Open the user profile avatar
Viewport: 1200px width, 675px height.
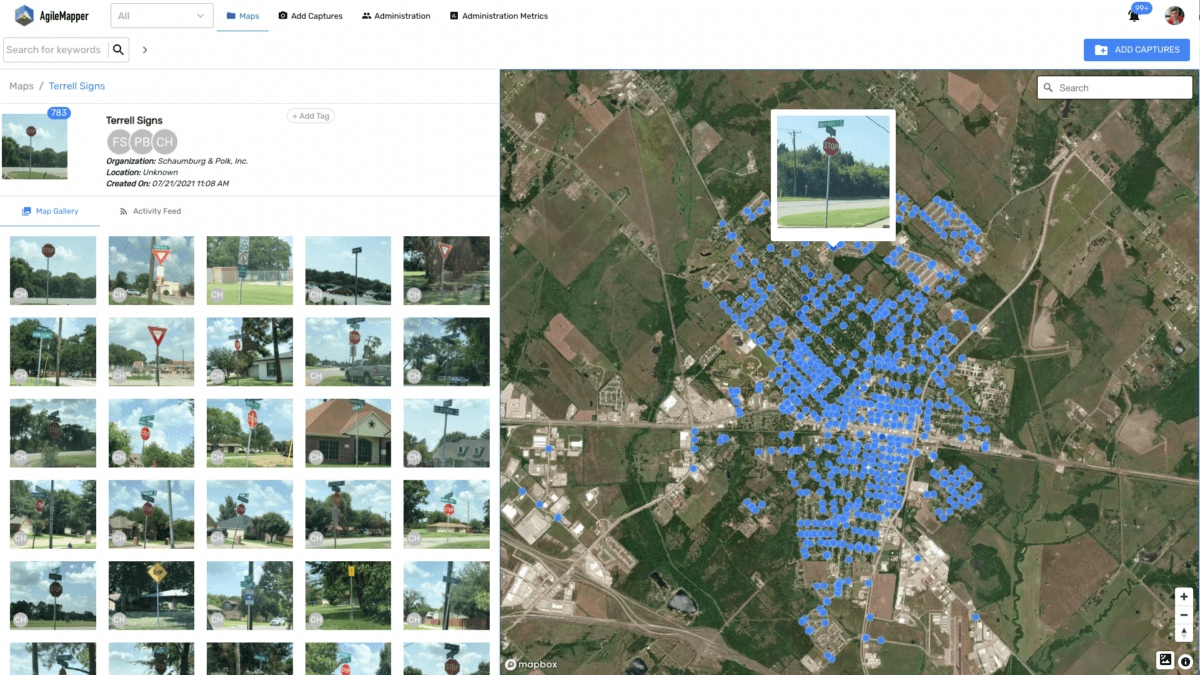point(1175,15)
